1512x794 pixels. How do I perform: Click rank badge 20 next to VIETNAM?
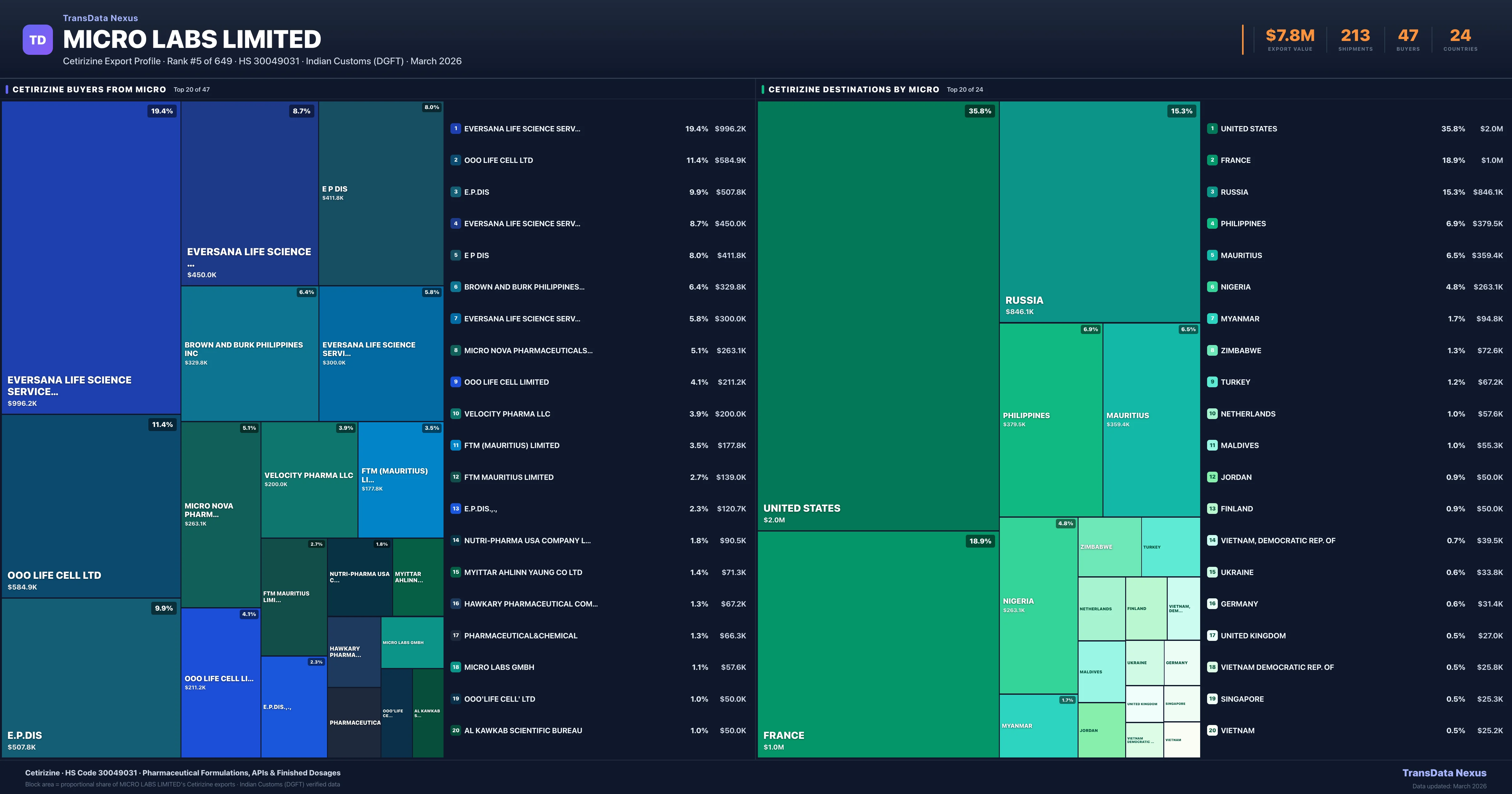pyautogui.click(x=1212, y=731)
